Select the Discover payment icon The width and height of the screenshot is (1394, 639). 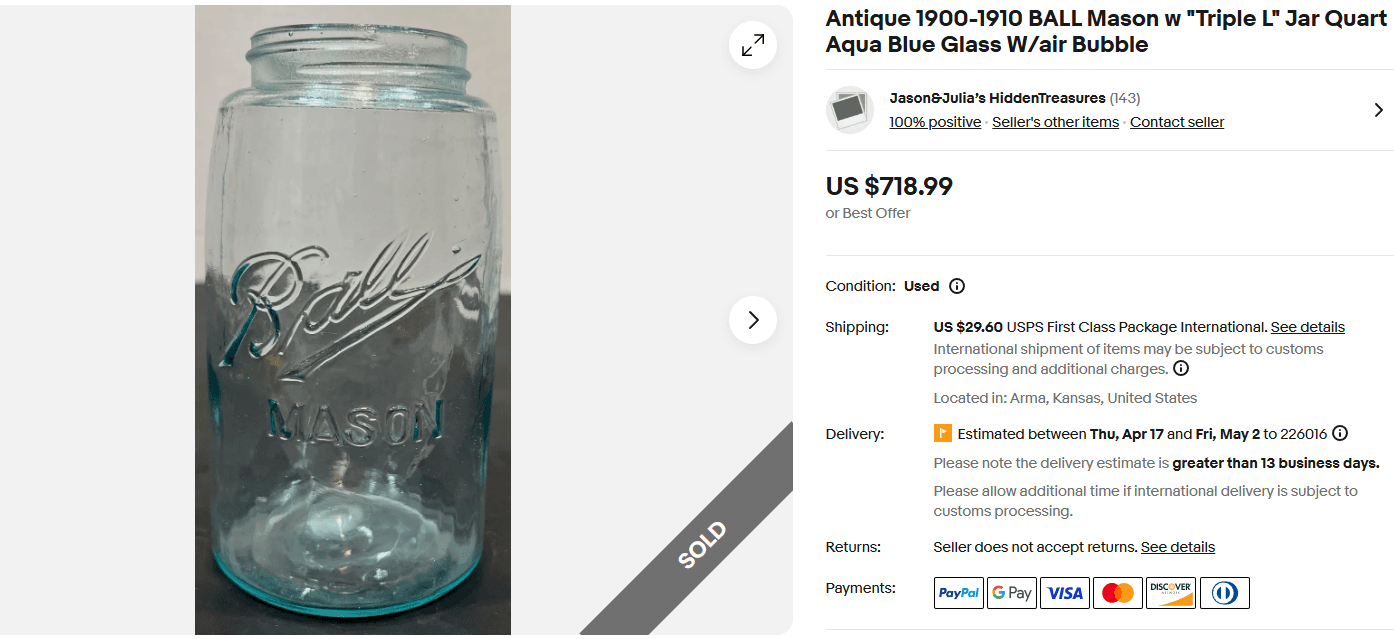[1170, 592]
